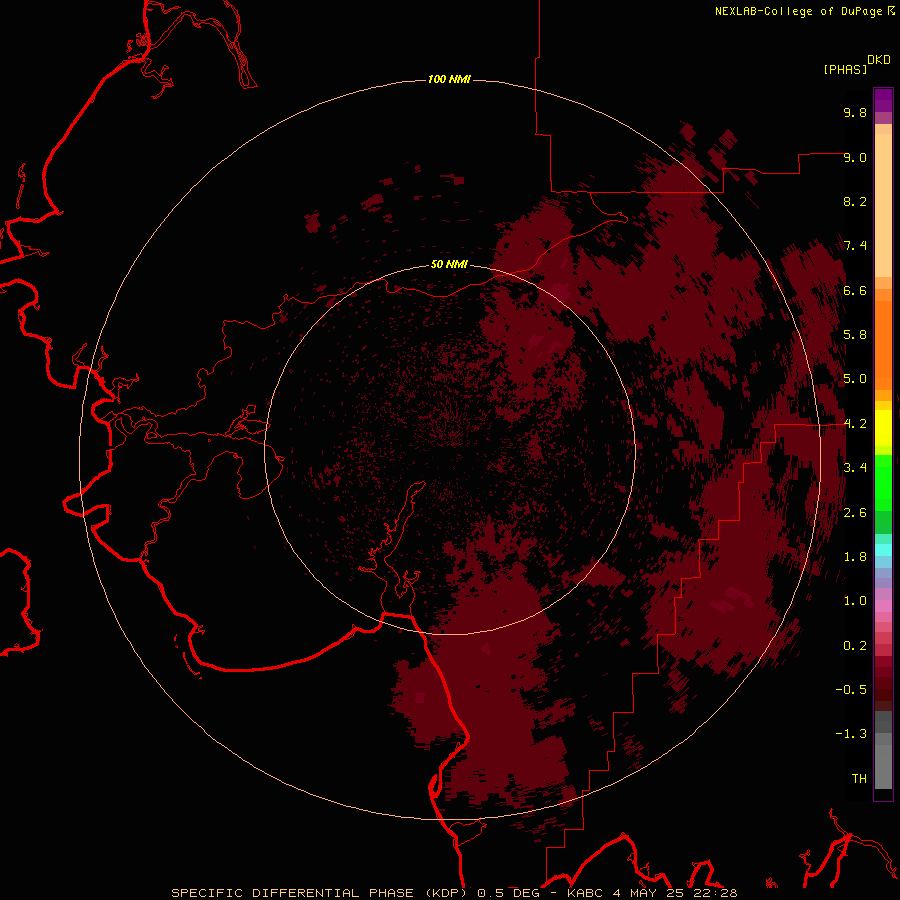This screenshot has width=900, height=900.
Task: Click the 3.4 scale value
Action: click(x=855, y=468)
